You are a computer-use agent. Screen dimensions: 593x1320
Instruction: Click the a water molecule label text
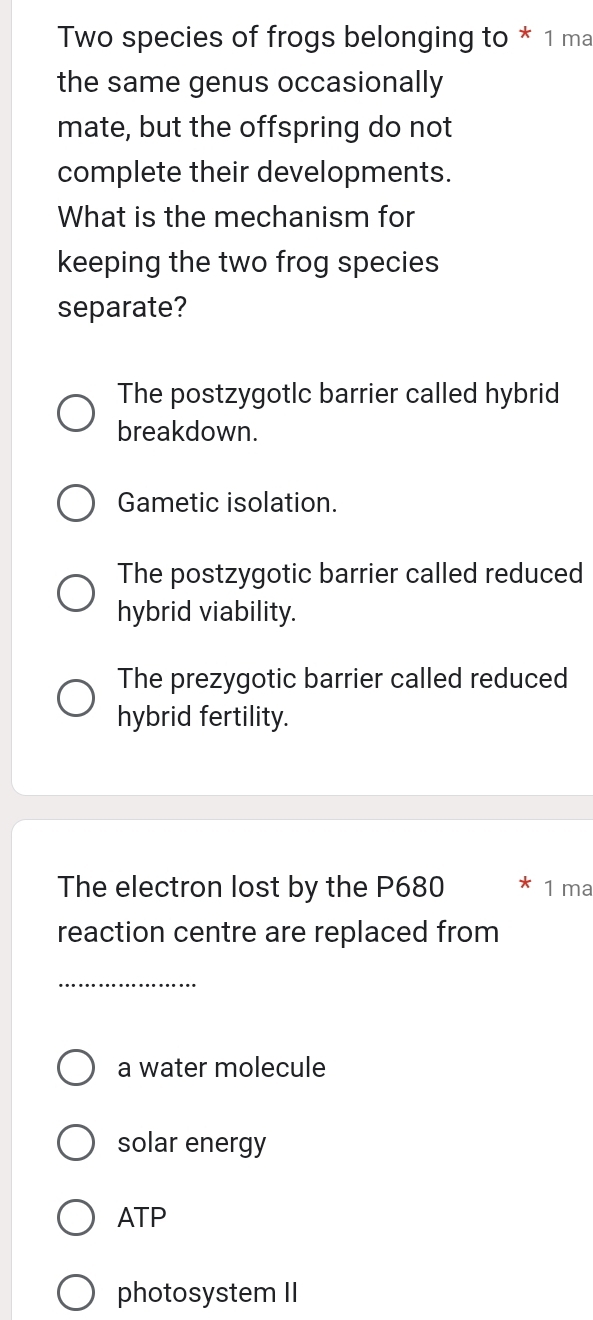pyautogui.click(x=221, y=1067)
